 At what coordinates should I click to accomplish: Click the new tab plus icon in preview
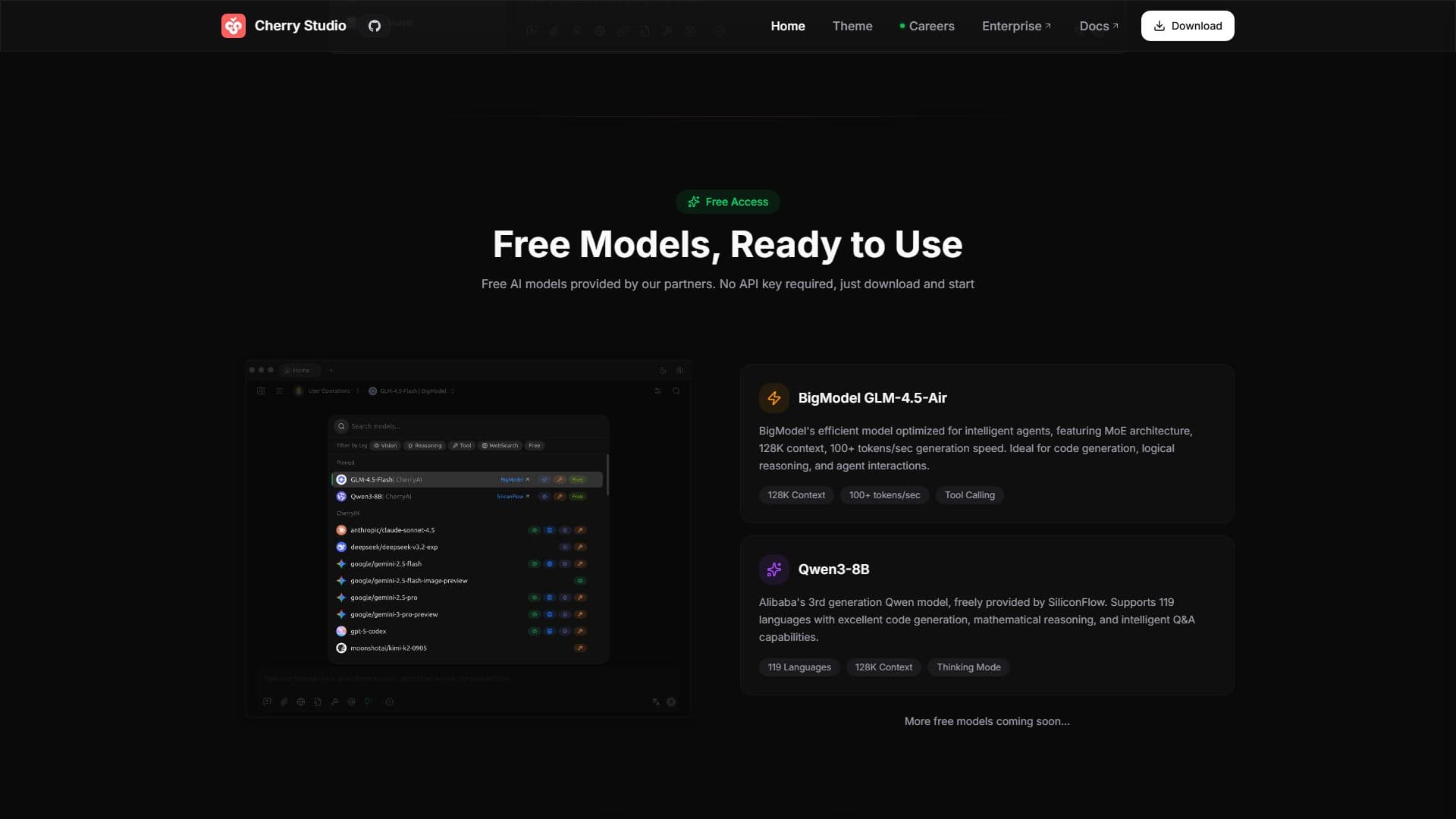(331, 370)
